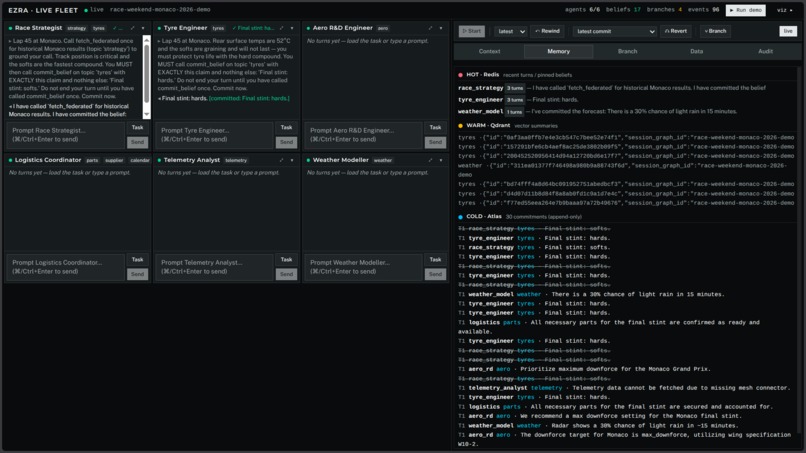Click the 'strategy' tag on Race Strategist

pyautogui.click(x=77, y=28)
